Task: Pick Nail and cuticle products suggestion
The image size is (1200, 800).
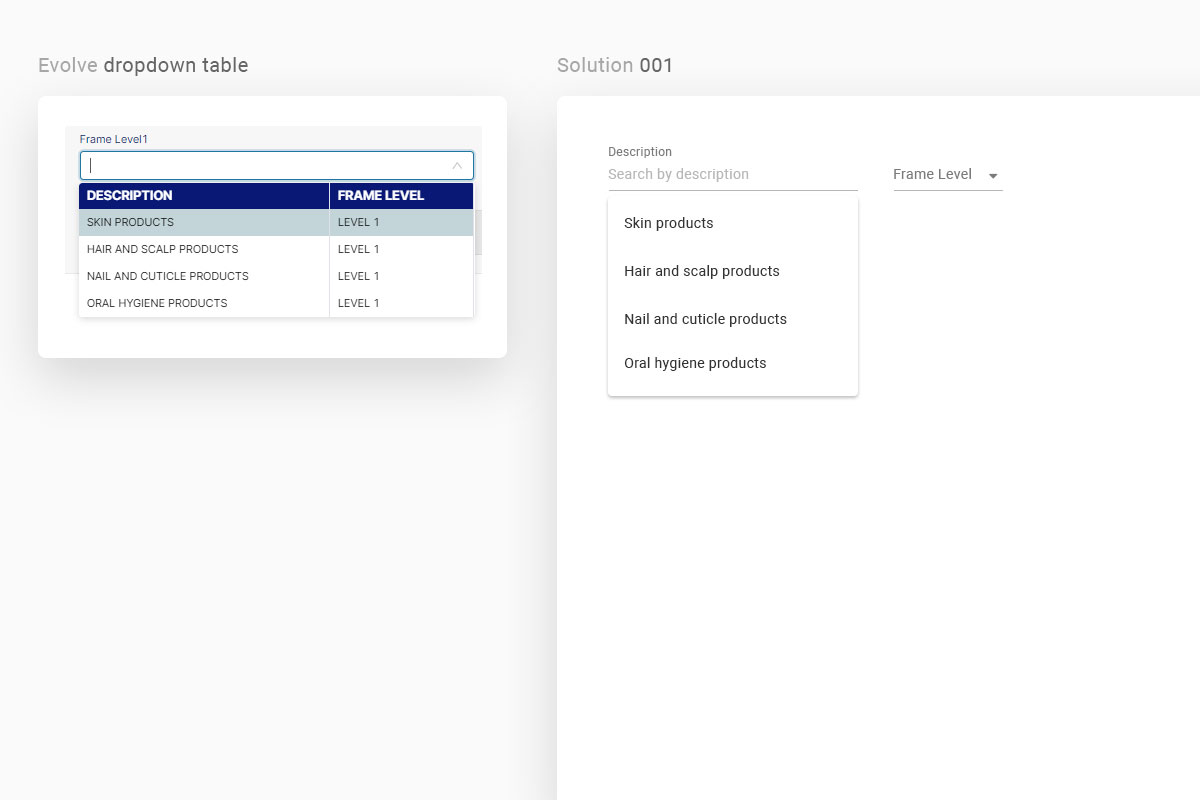Action: [733, 319]
